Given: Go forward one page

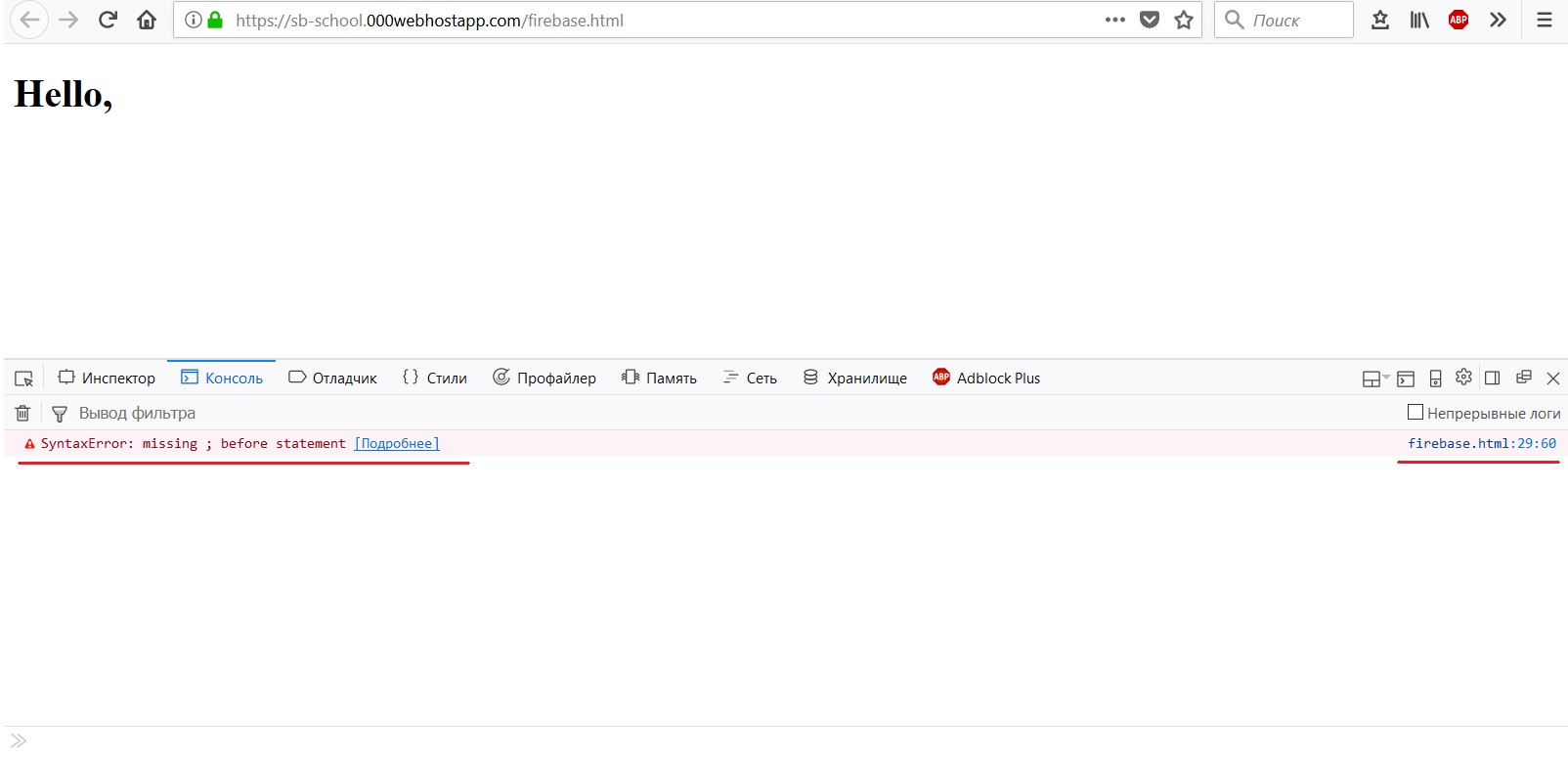Looking at the screenshot, I should 68,20.
